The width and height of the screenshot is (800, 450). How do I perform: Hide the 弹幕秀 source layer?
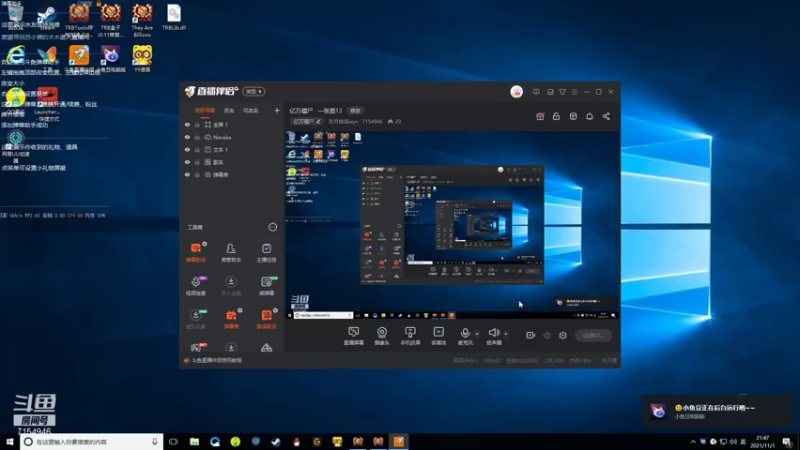click(x=187, y=174)
